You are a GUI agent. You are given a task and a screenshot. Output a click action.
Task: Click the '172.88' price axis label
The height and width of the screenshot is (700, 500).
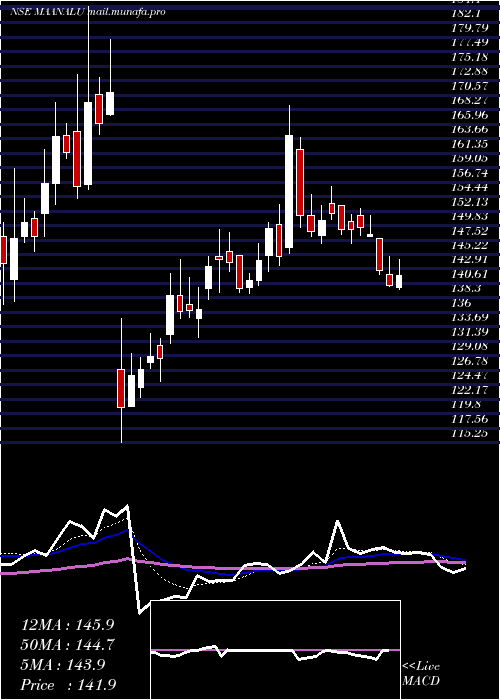[469, 71]
